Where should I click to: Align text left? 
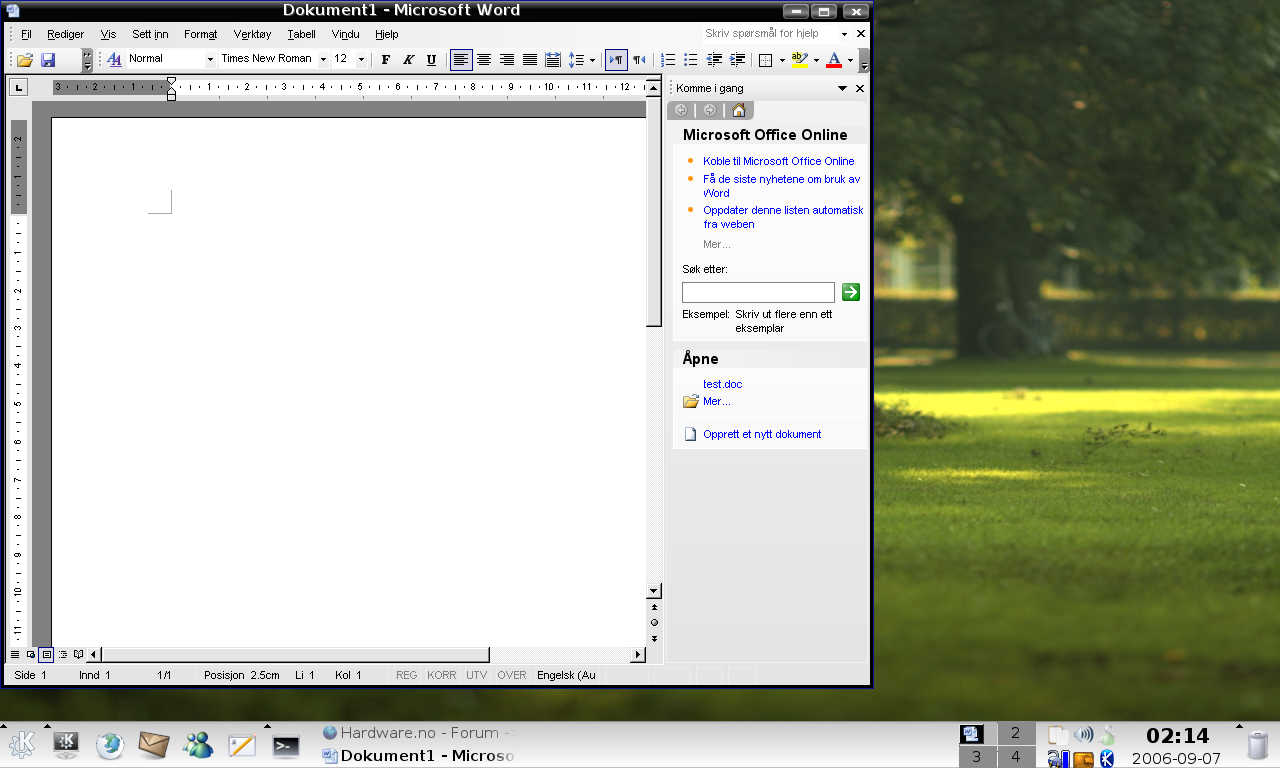tap(460, 60)
